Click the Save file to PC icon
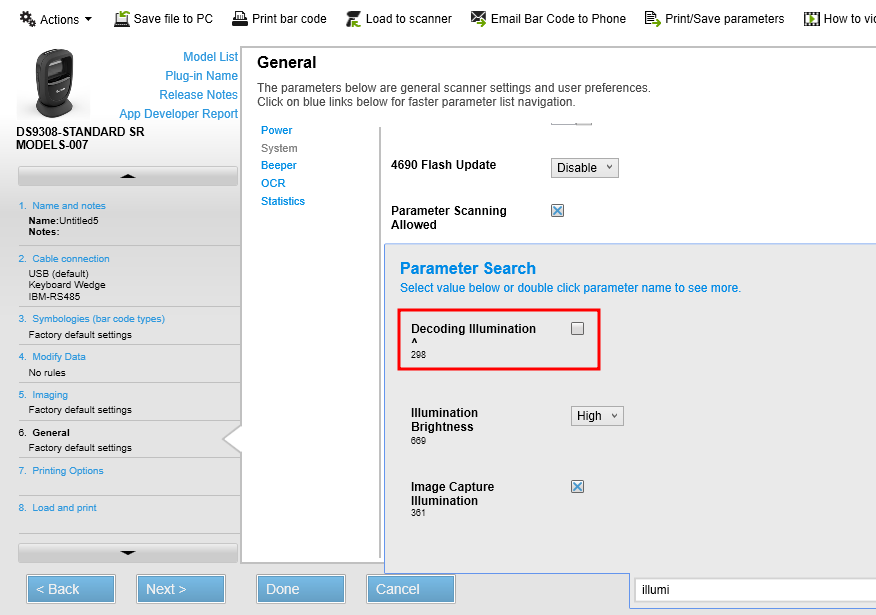Viewport: 876px width, 615px height. tap(121, 19)
